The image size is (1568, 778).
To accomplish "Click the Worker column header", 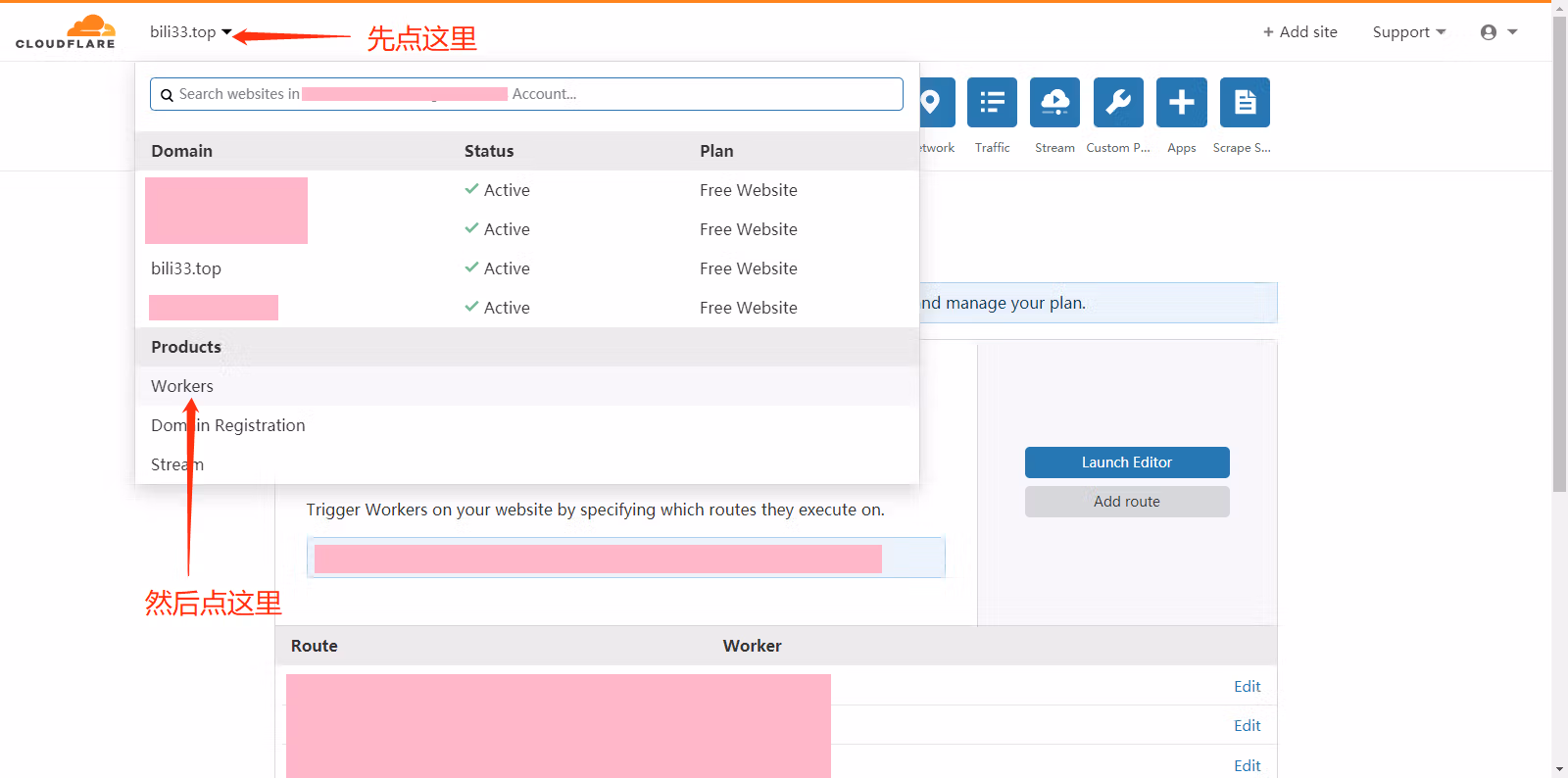I will pyautogui.click(x=753, y=646).
